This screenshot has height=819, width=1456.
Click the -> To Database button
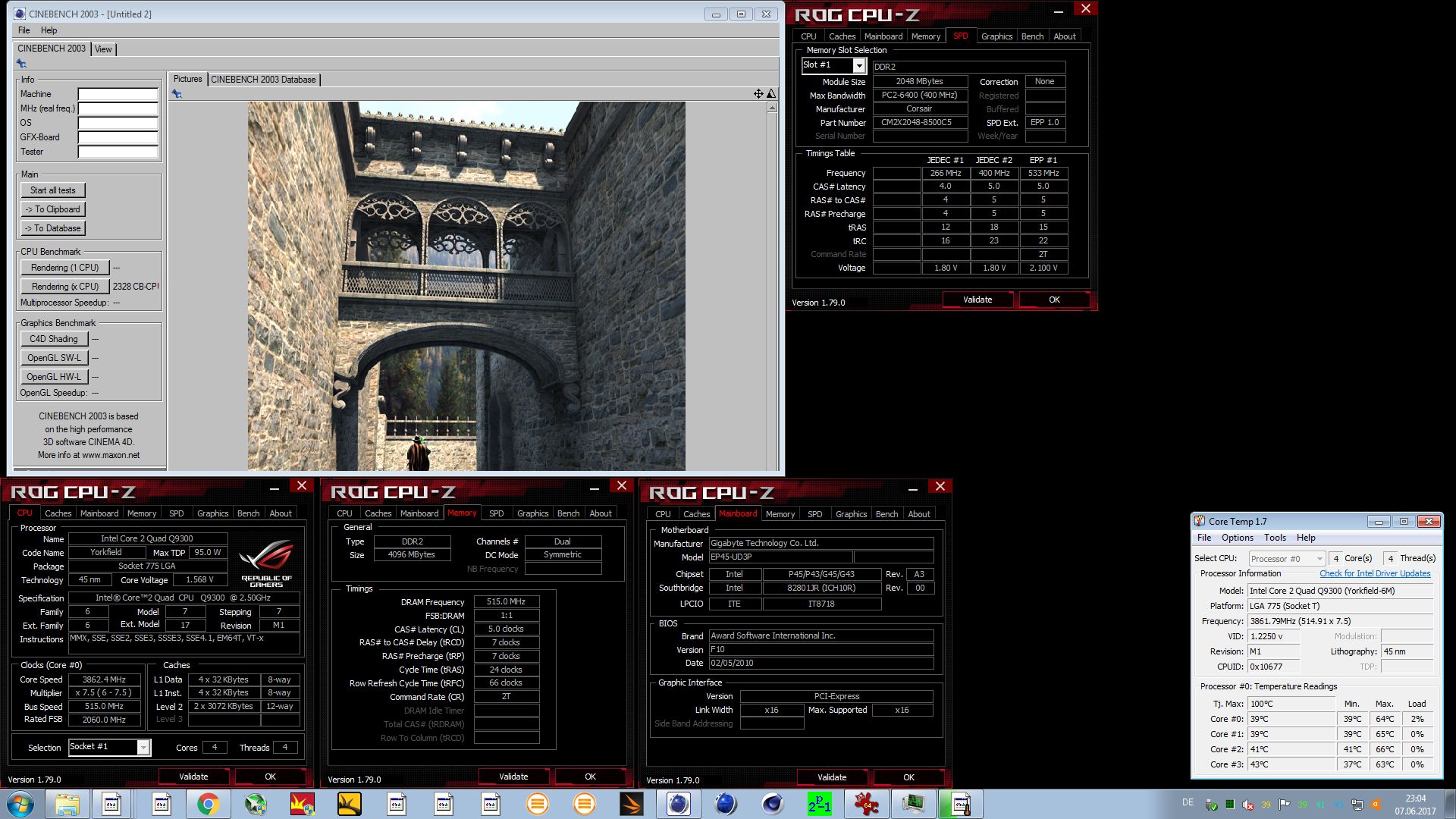pos(53,228)
